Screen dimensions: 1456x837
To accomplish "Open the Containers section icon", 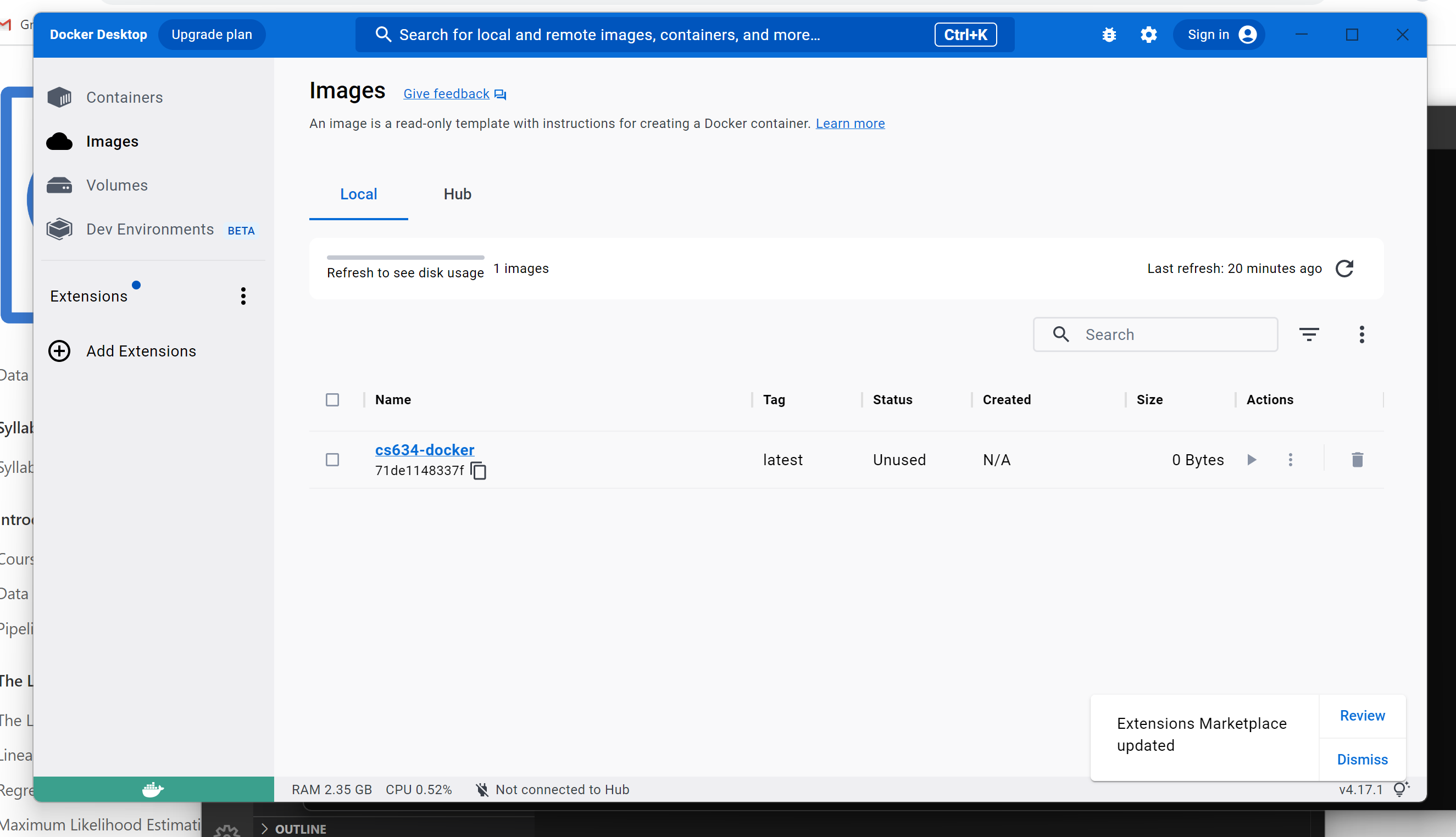I will tap(59, 97).
